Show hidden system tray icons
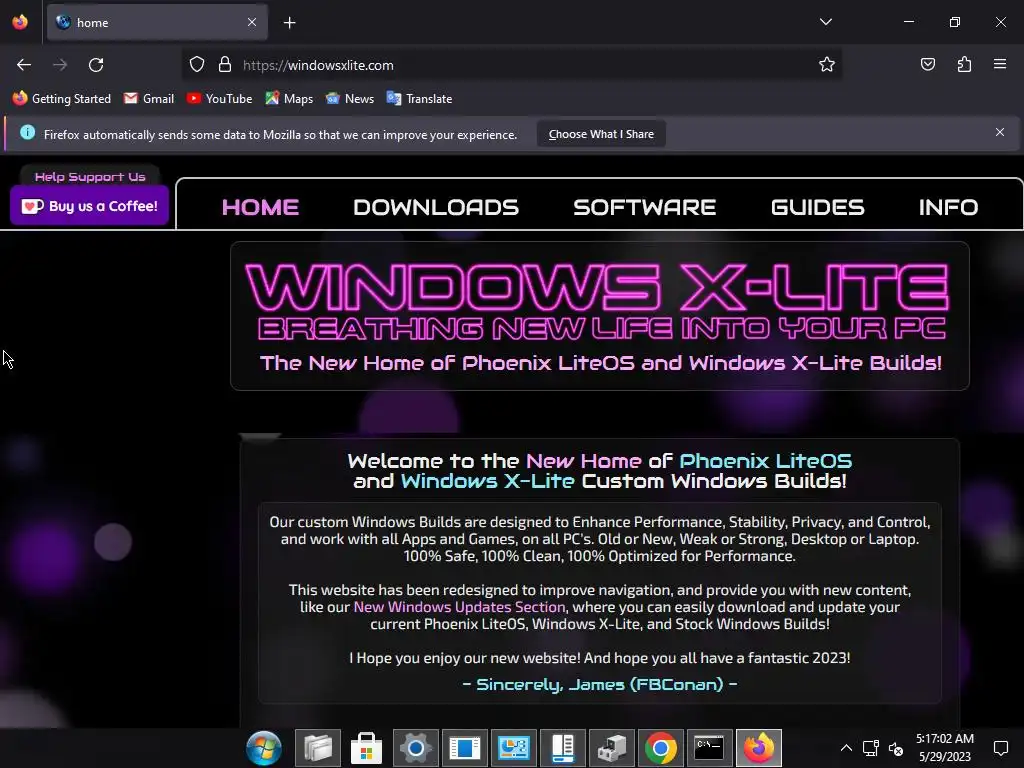This screenshot has height=768, width=1024. coord(846,748)
